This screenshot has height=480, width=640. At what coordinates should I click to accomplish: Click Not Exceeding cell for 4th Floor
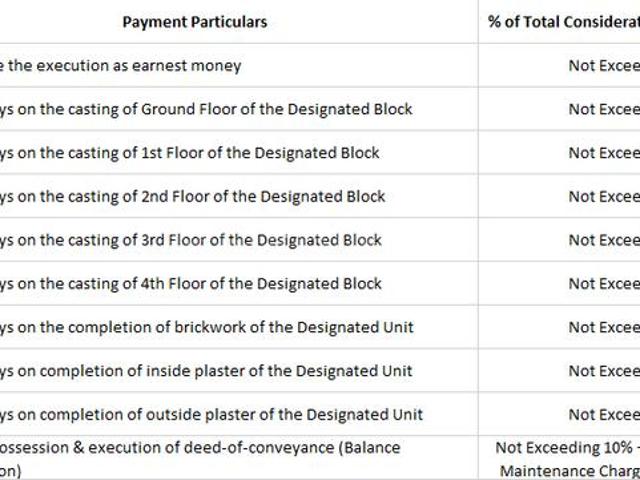604,284
